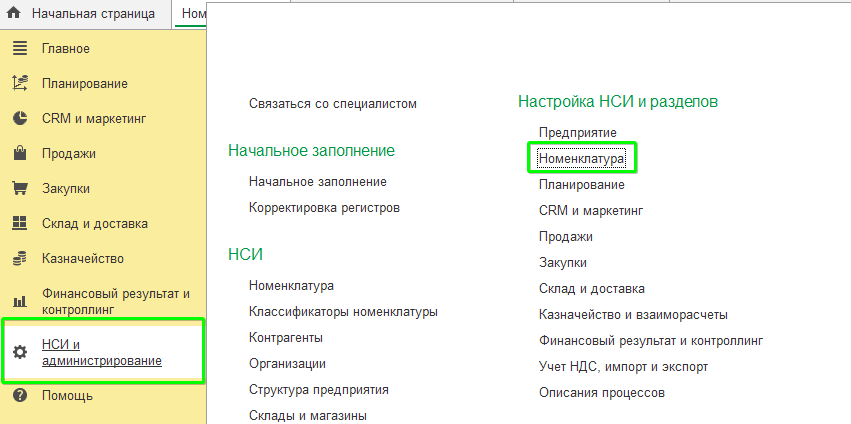
Task: Open Классификаторы номенклатуры
Action: point(343,312)
